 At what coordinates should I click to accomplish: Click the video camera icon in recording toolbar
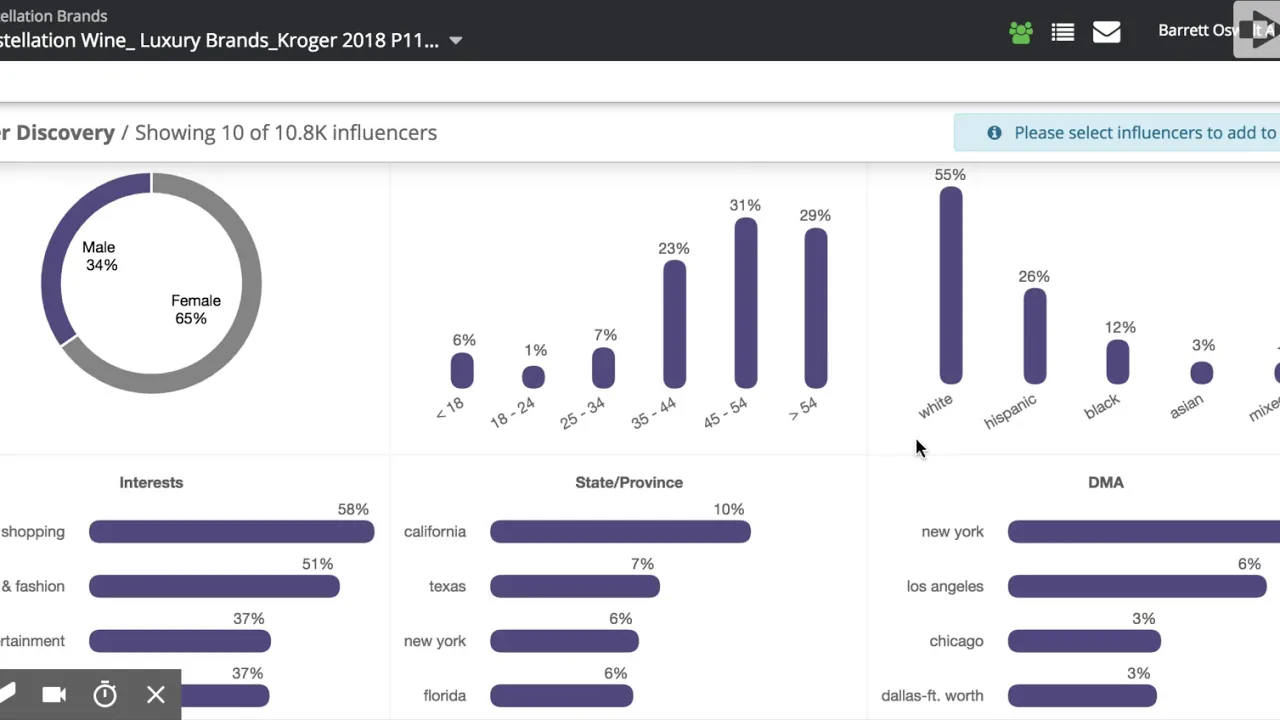pyautogui.click(x=54, y=694)
